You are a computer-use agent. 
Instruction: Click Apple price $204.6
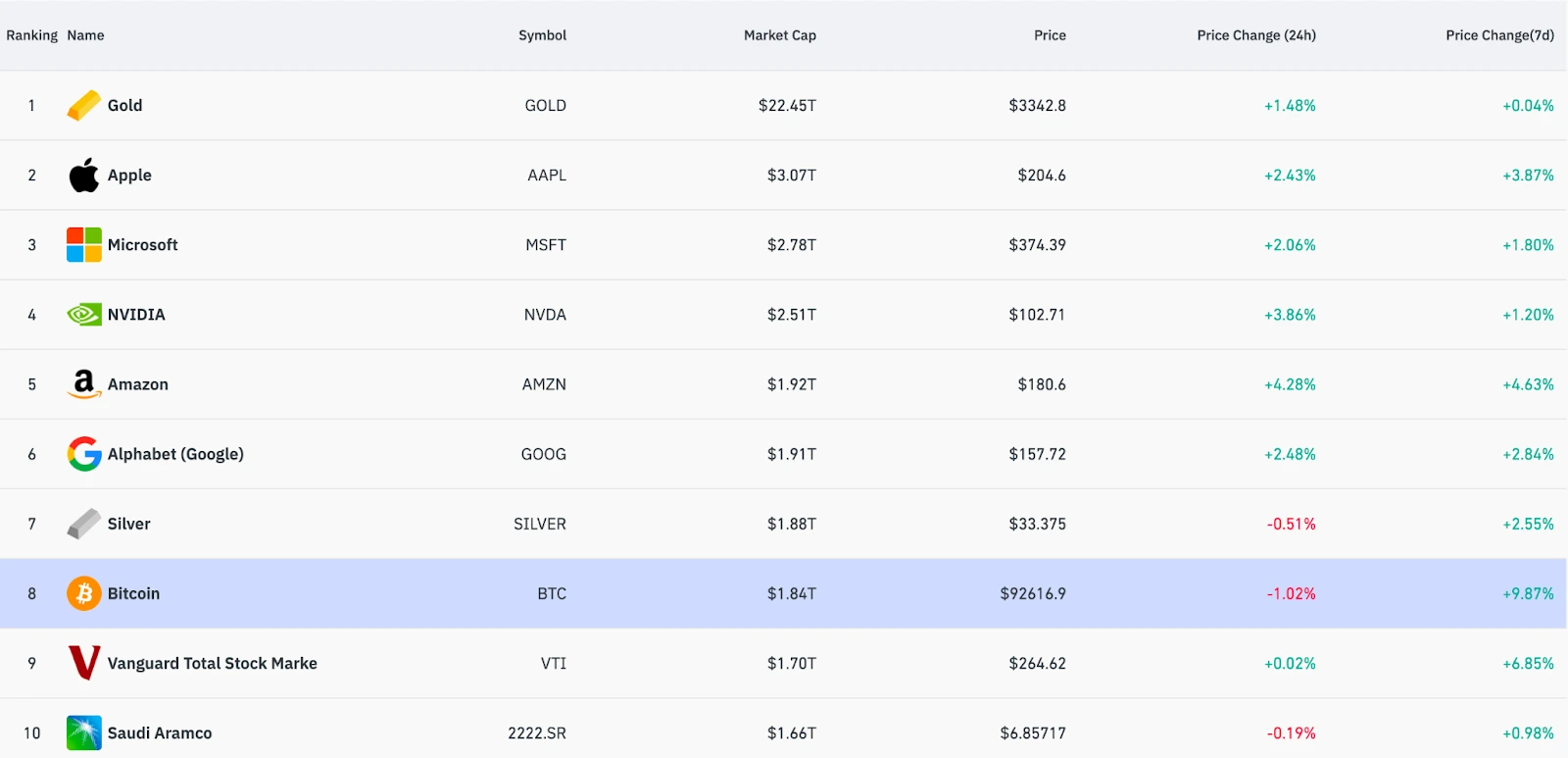1042,175
